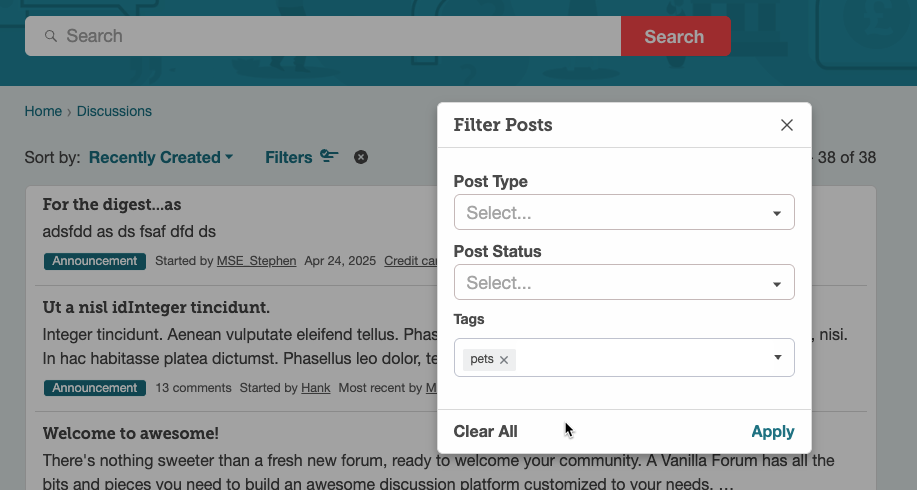
Task: Click Announcement badge on first post
Action: coord(95,261)
